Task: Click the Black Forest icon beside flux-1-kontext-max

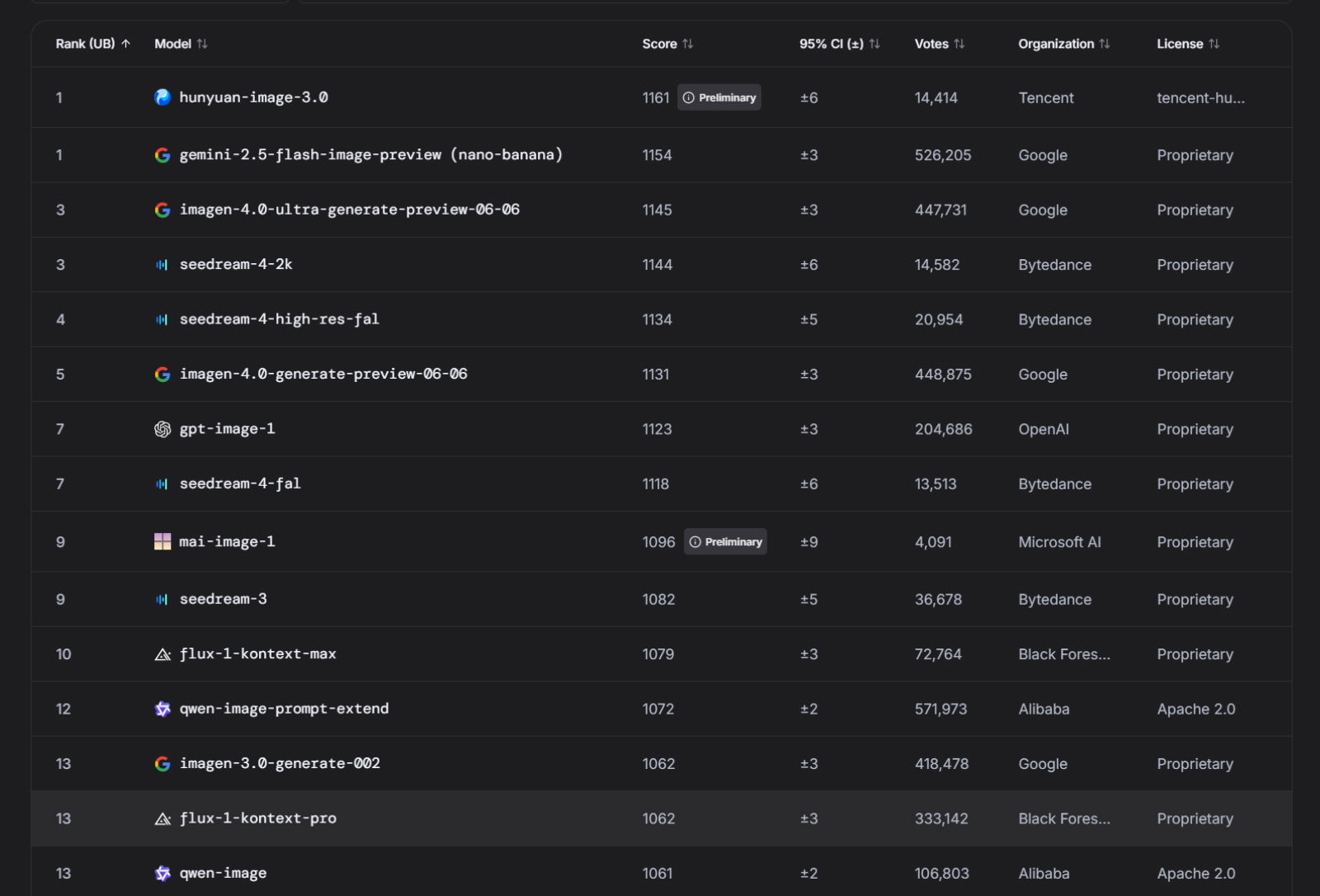Action: click(163, 653)
